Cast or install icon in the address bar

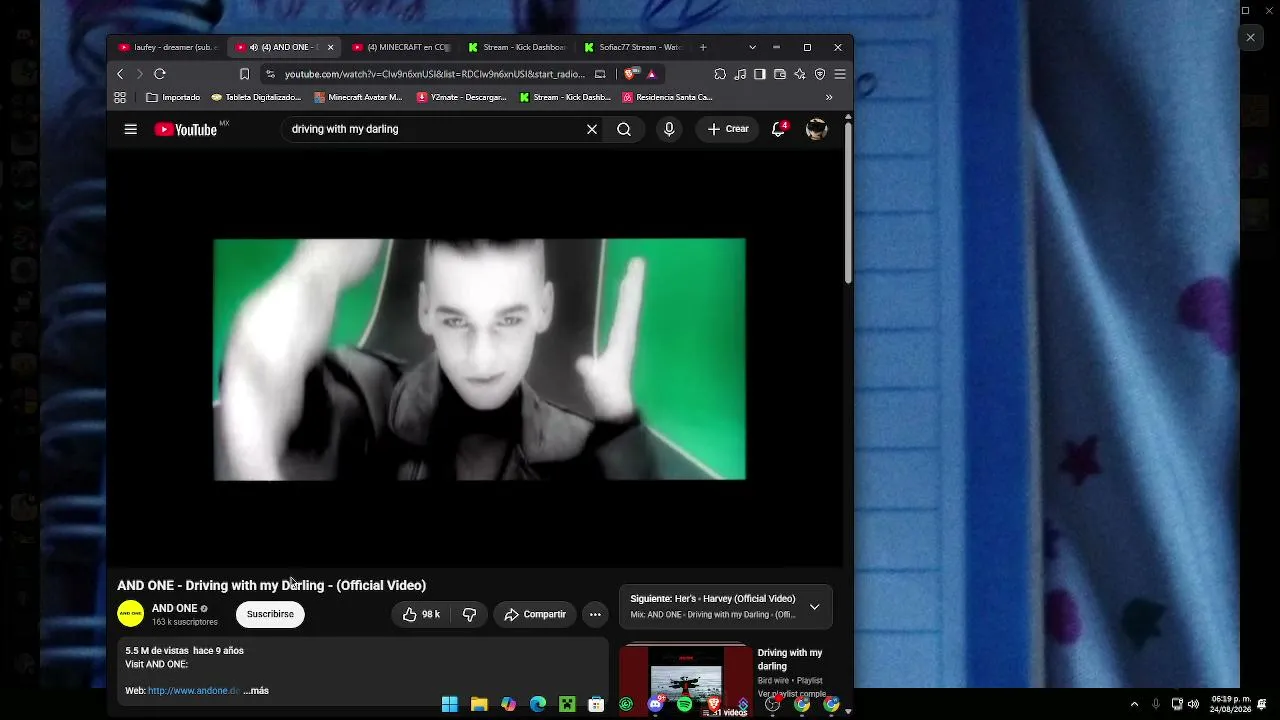click(x=600, y=74)
